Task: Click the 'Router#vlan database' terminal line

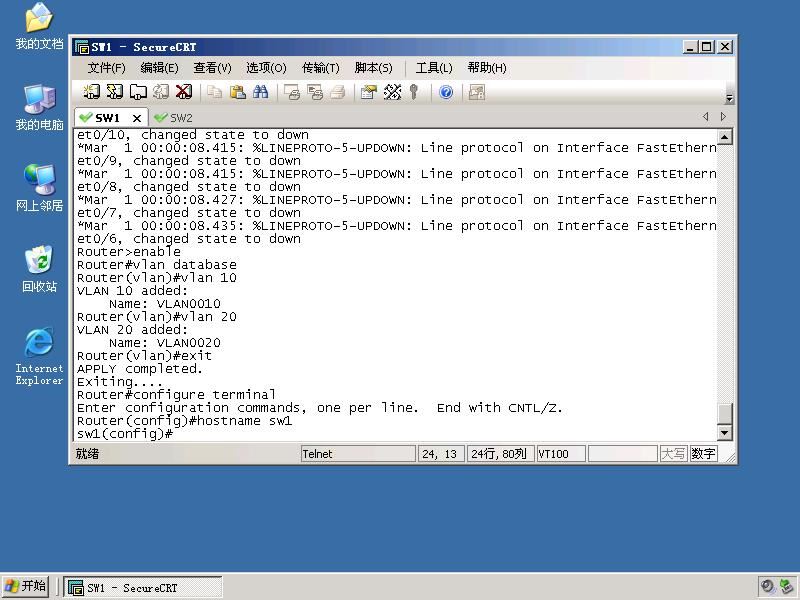Action: click(x=157, y=265)
